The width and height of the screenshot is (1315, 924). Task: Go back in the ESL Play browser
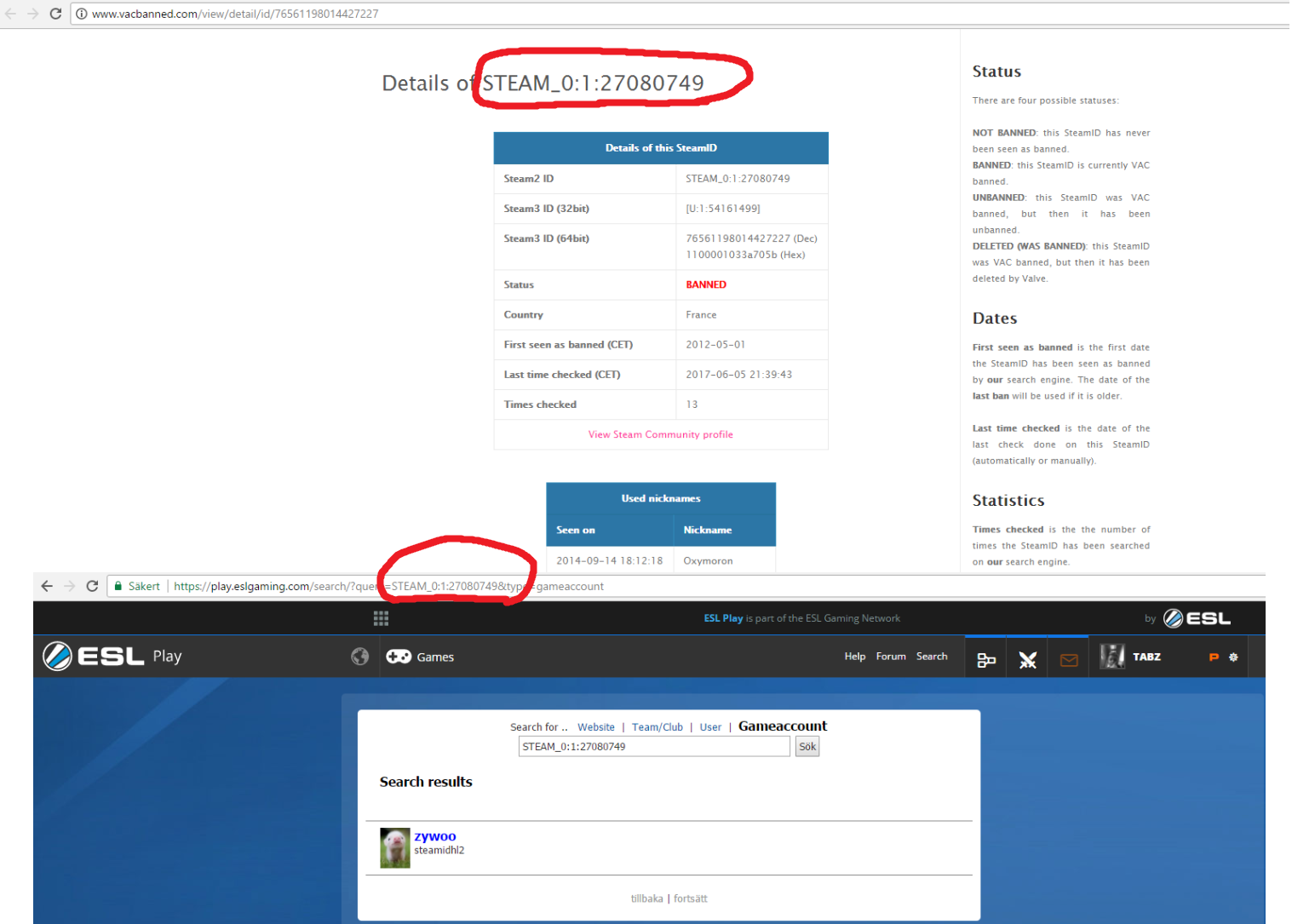click(47, 586)
